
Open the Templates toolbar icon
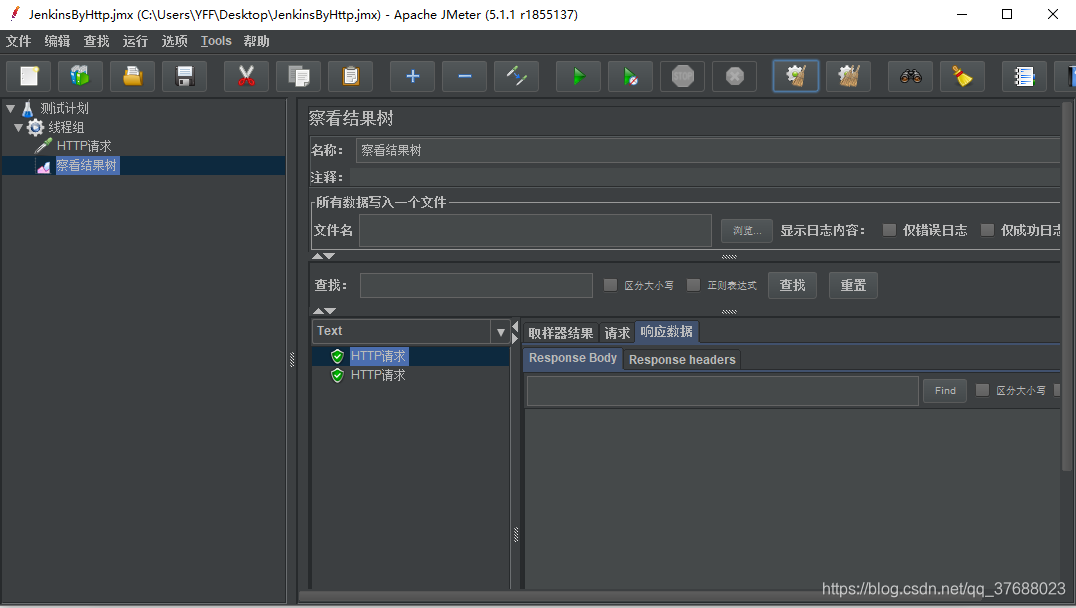tap(80, 76)
